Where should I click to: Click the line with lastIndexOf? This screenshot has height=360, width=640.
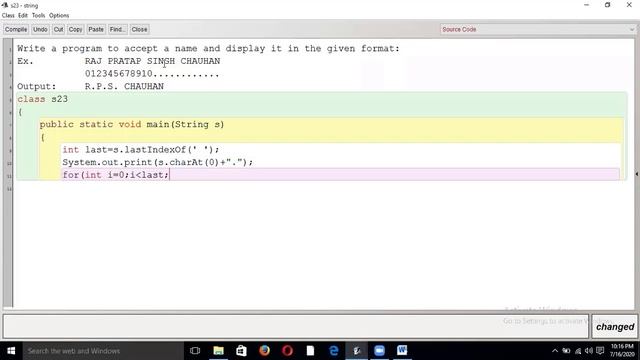(x=141, y=150)
